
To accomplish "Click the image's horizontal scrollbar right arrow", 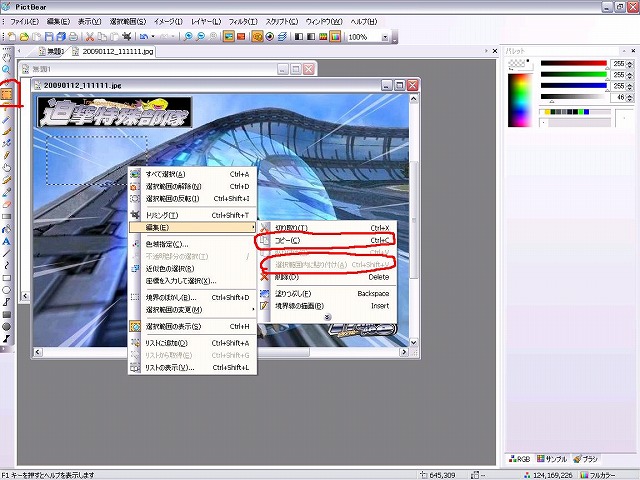I will 404,352.
